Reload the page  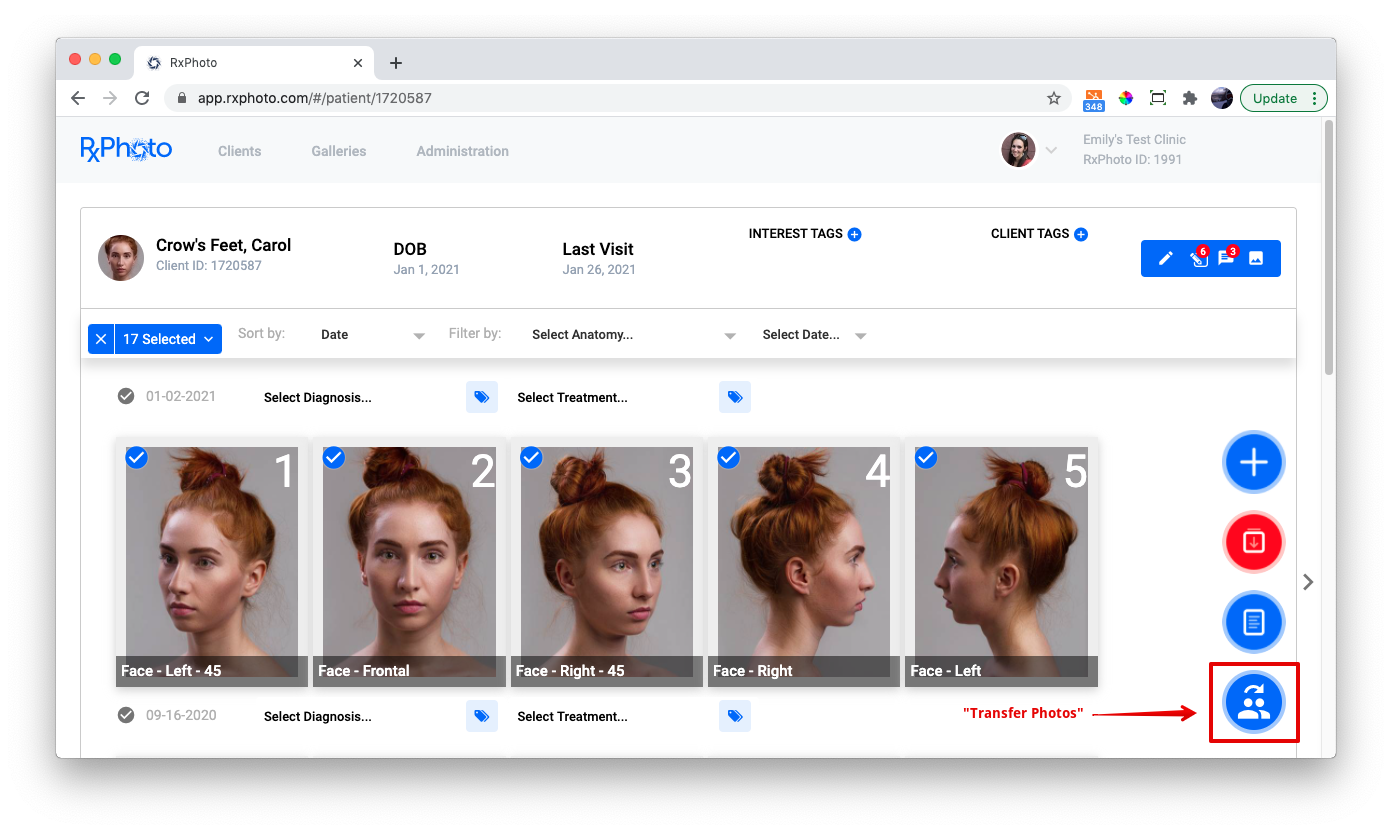[142, 98]
